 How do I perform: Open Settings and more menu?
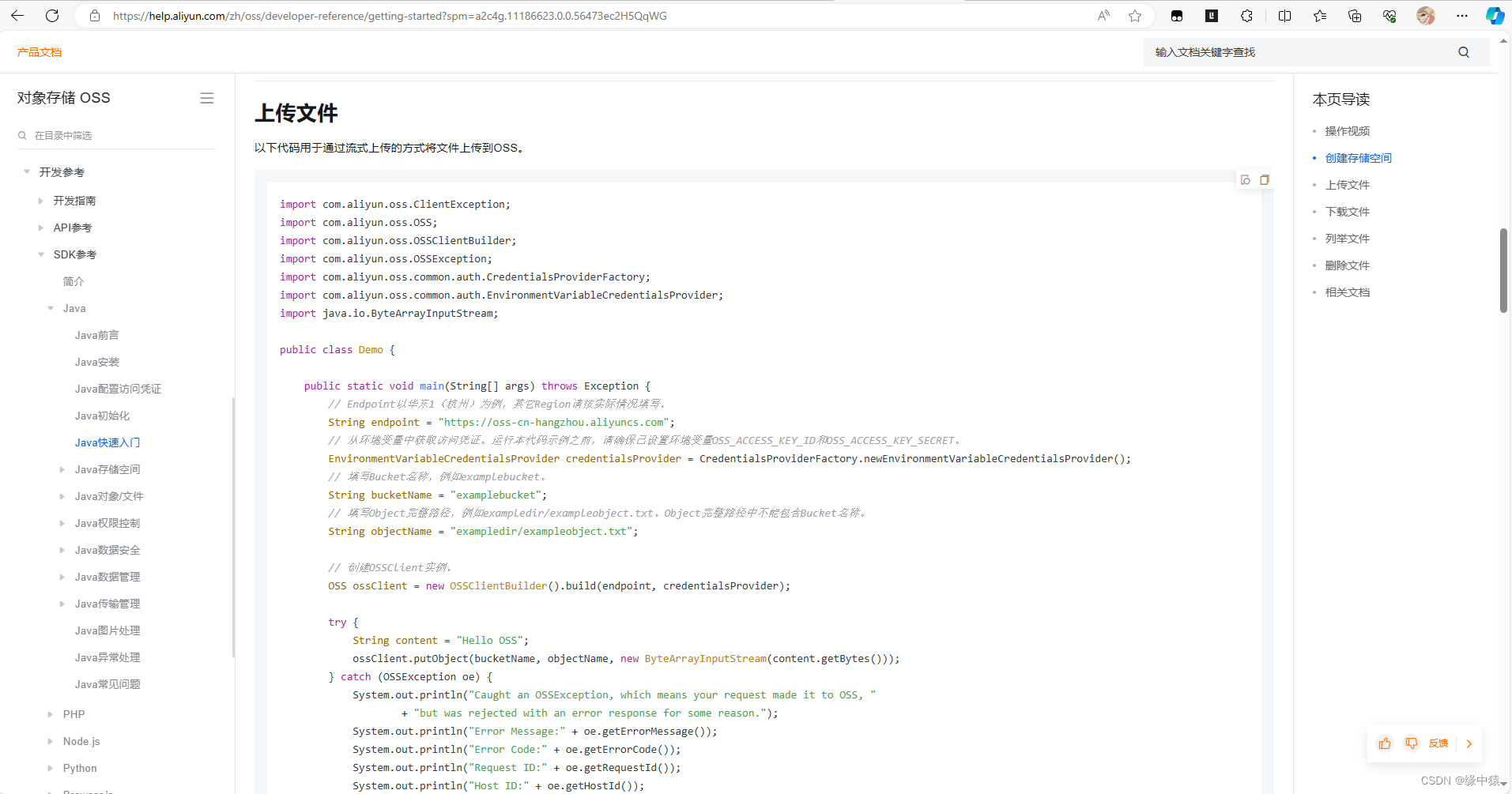point(1462,16)
